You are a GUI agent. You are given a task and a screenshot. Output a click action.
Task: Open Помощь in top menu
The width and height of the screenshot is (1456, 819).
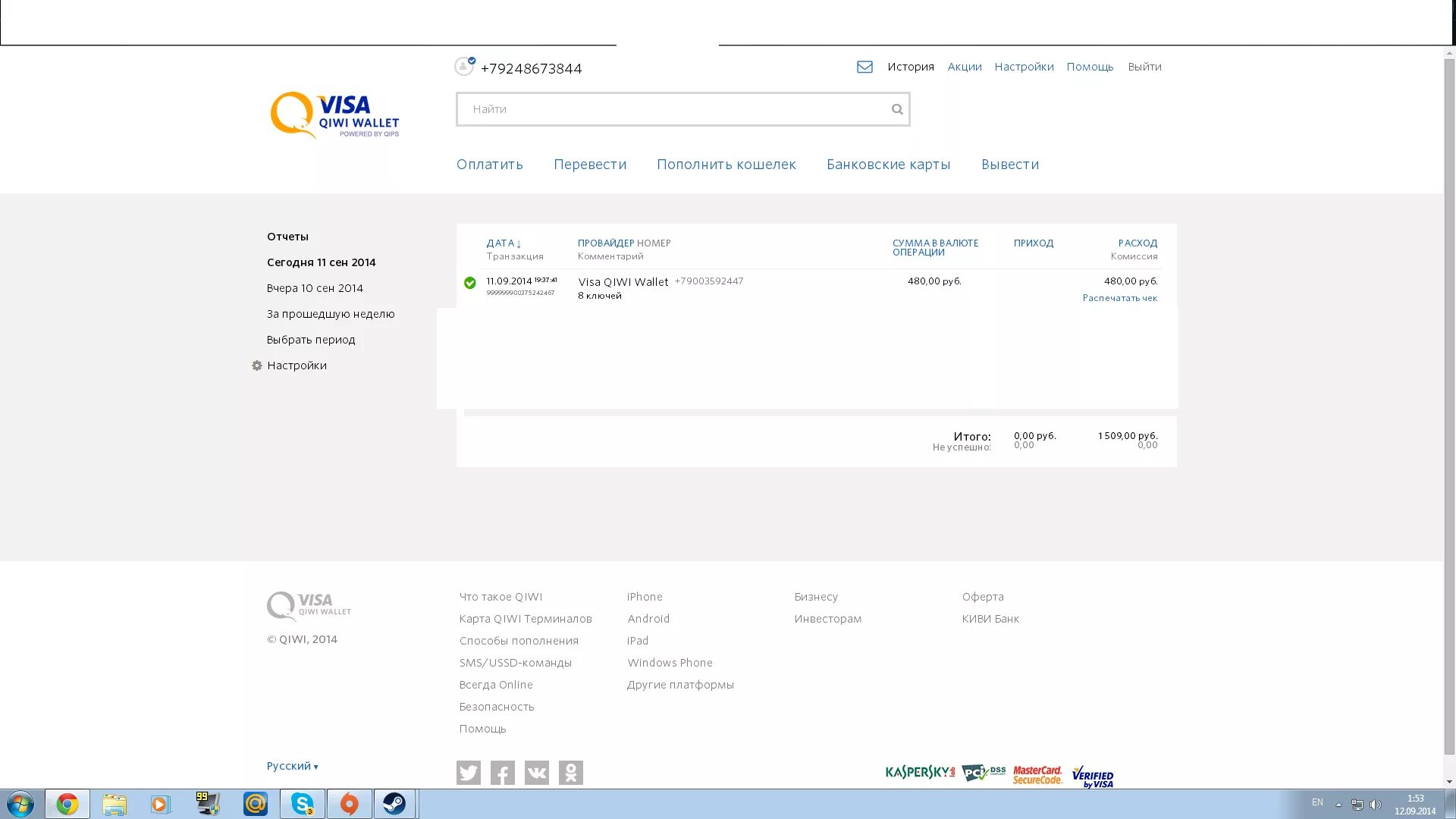point(1090,67)
